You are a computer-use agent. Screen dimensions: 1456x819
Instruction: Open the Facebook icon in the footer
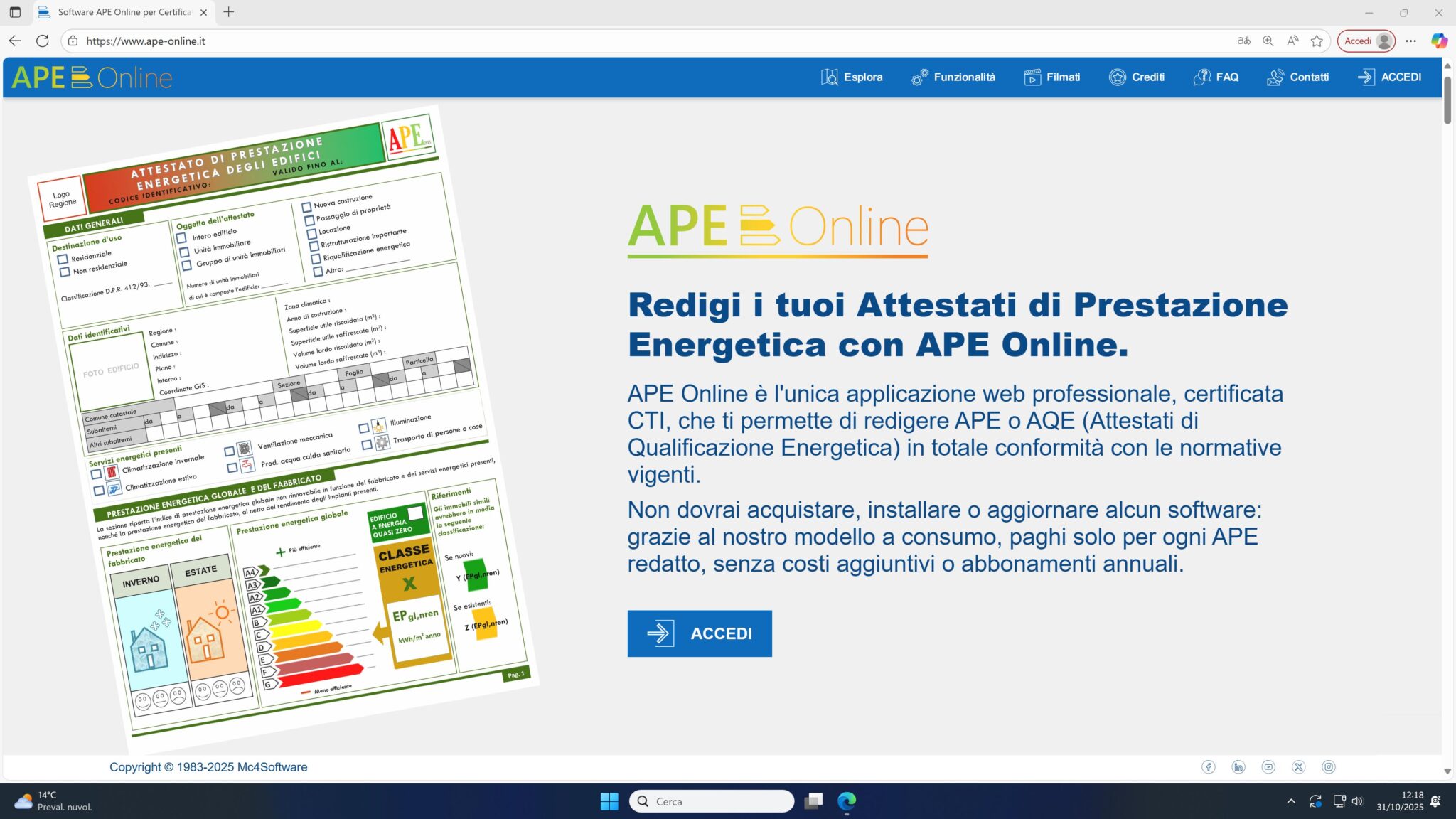coord(1210,766)
